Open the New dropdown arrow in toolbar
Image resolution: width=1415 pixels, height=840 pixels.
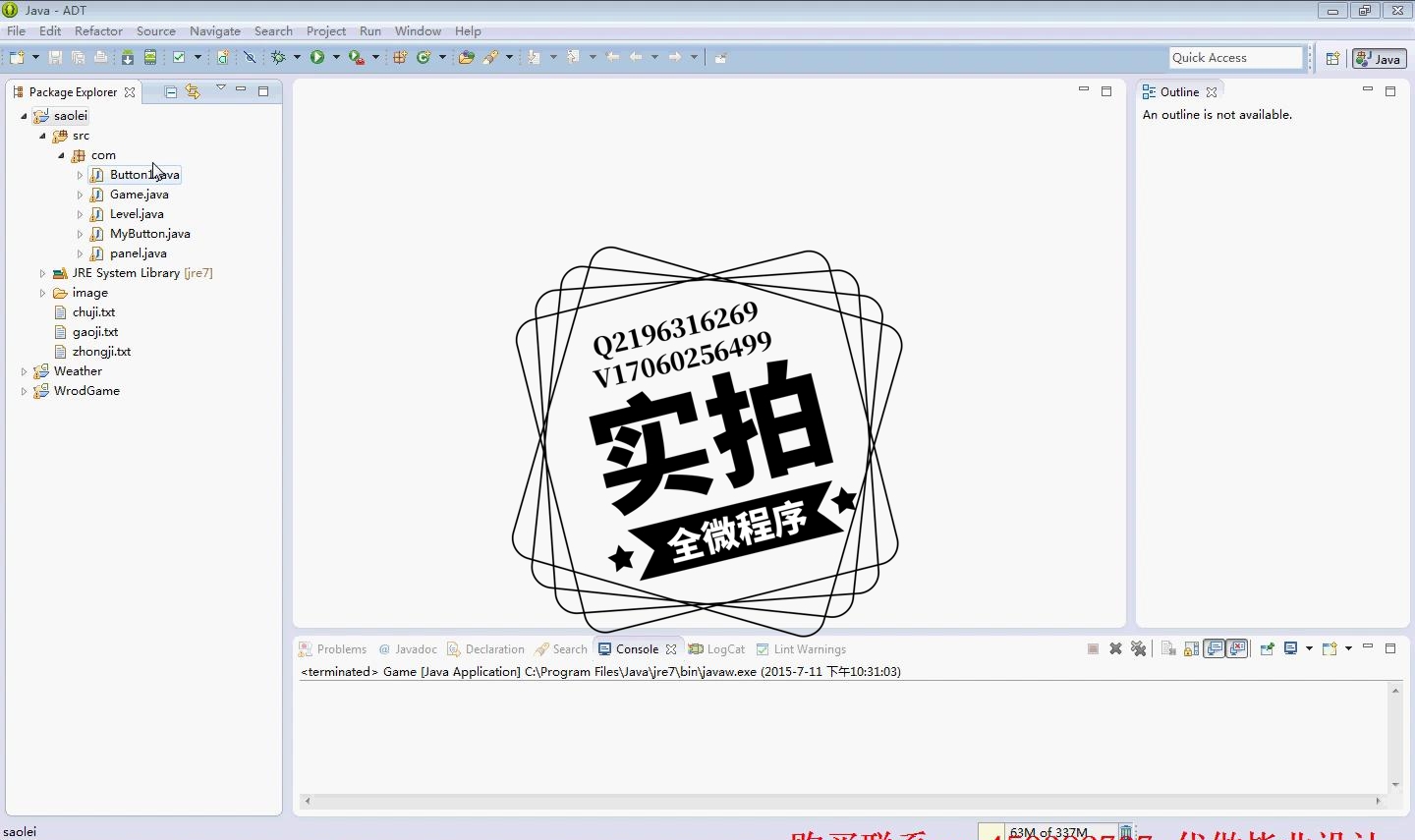point(35,58)
